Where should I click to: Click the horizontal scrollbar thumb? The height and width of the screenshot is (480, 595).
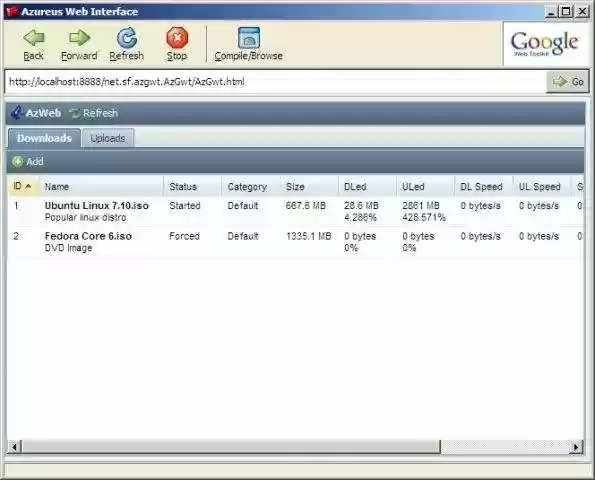click(231, 447)
